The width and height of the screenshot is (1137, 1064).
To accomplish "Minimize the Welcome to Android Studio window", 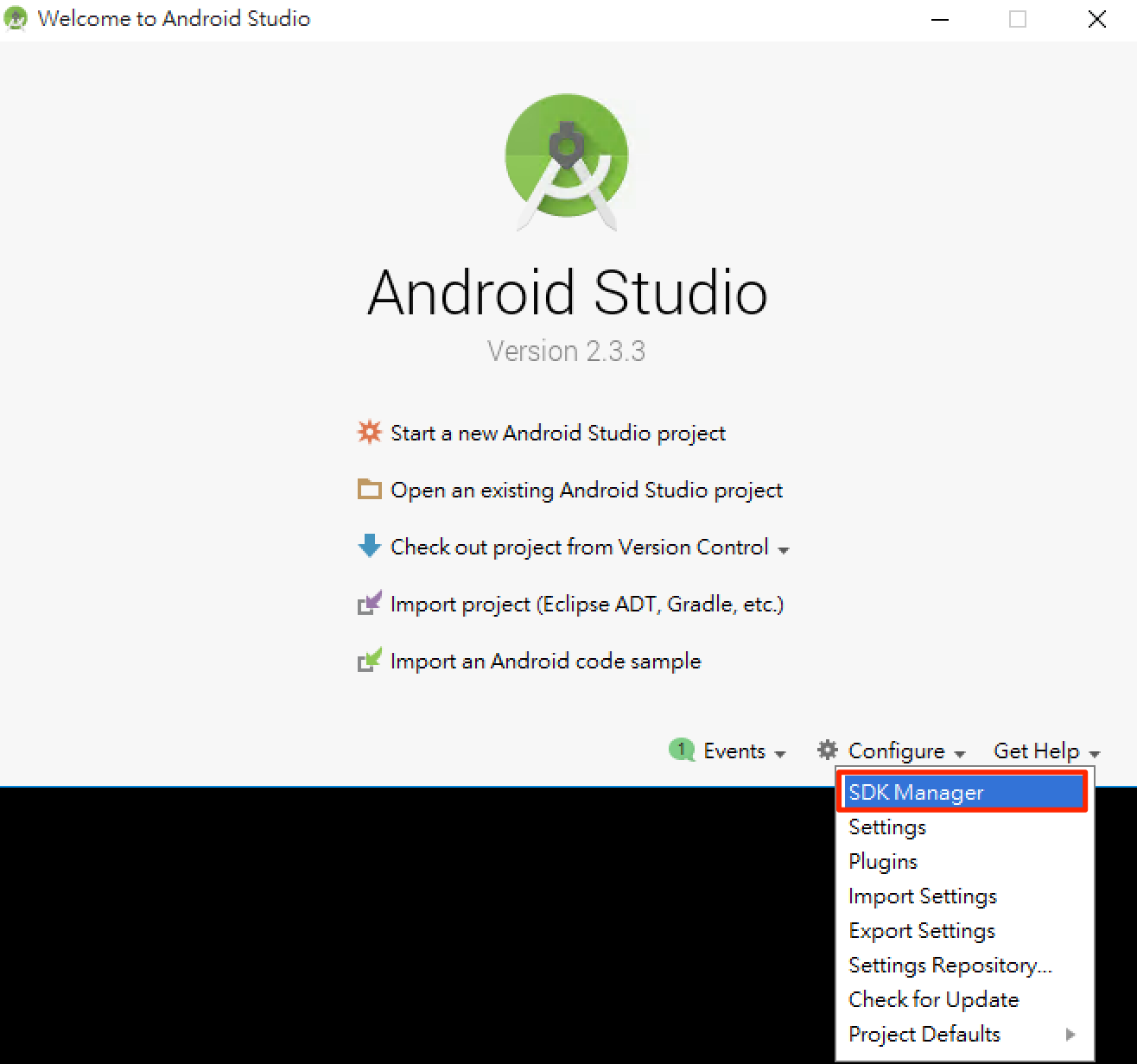I will pos(940,19).
